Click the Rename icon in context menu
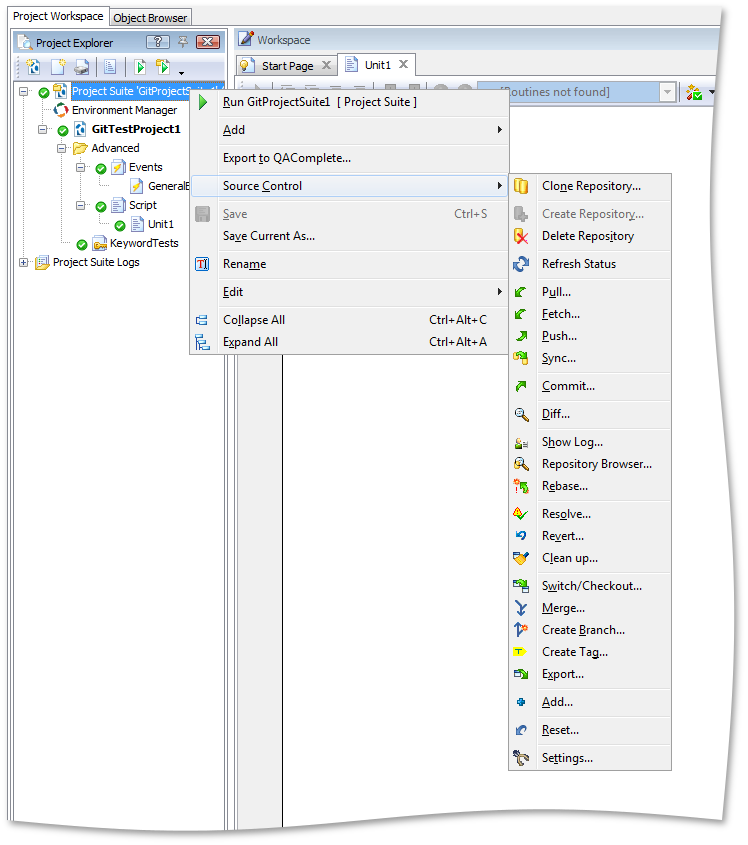Viewport: 748px width, 845px height. (203, 264)
